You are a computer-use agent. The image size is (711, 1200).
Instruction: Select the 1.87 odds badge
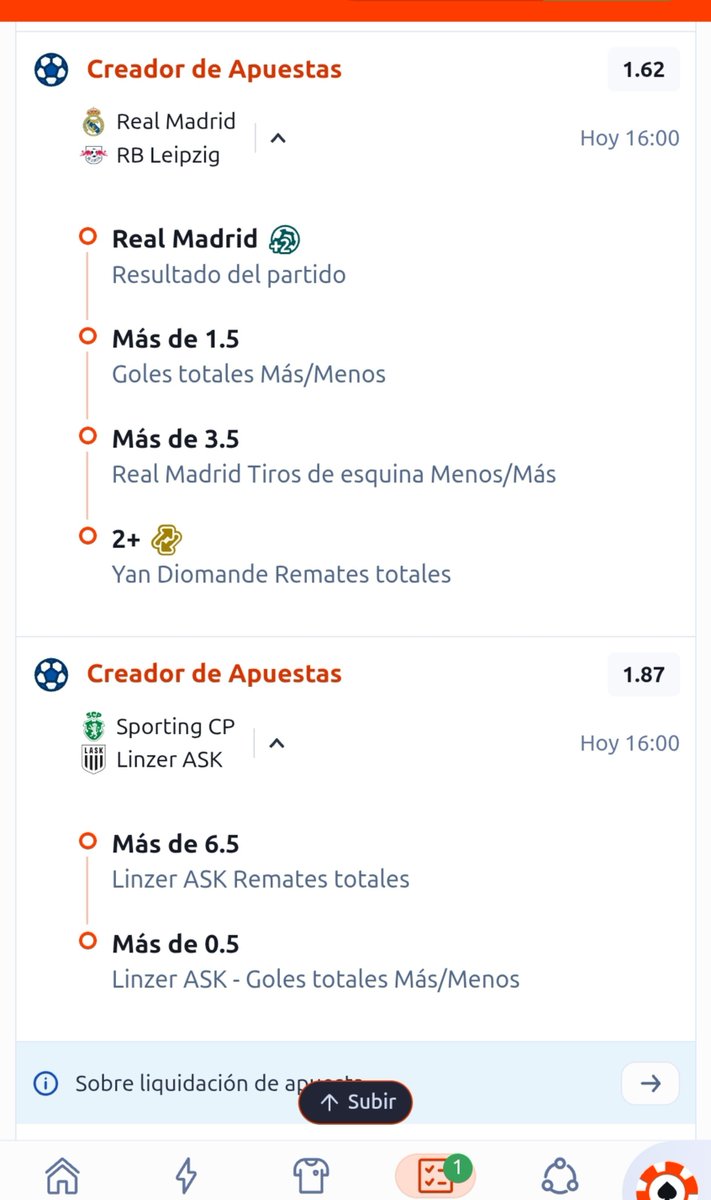[643, 675]
